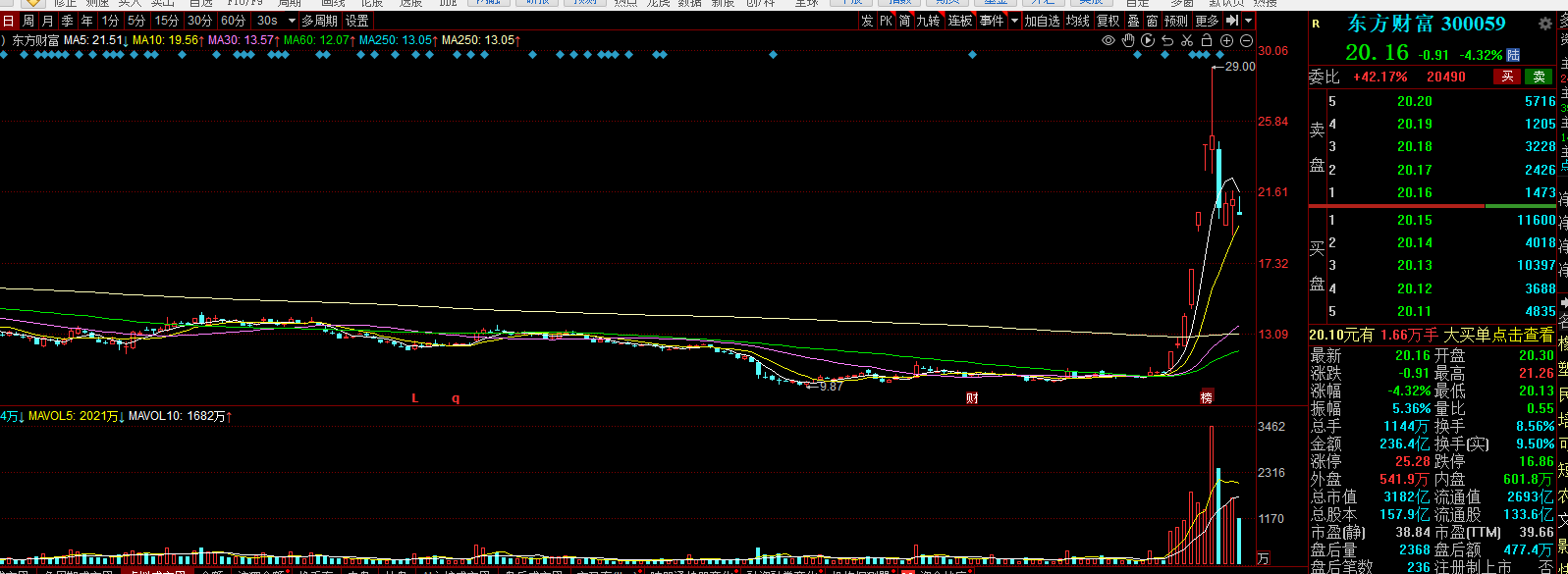Click the eye visibility icon above the chart
The height and width of the screenshot is (574, 1568).
click(x=1108, y=40)
